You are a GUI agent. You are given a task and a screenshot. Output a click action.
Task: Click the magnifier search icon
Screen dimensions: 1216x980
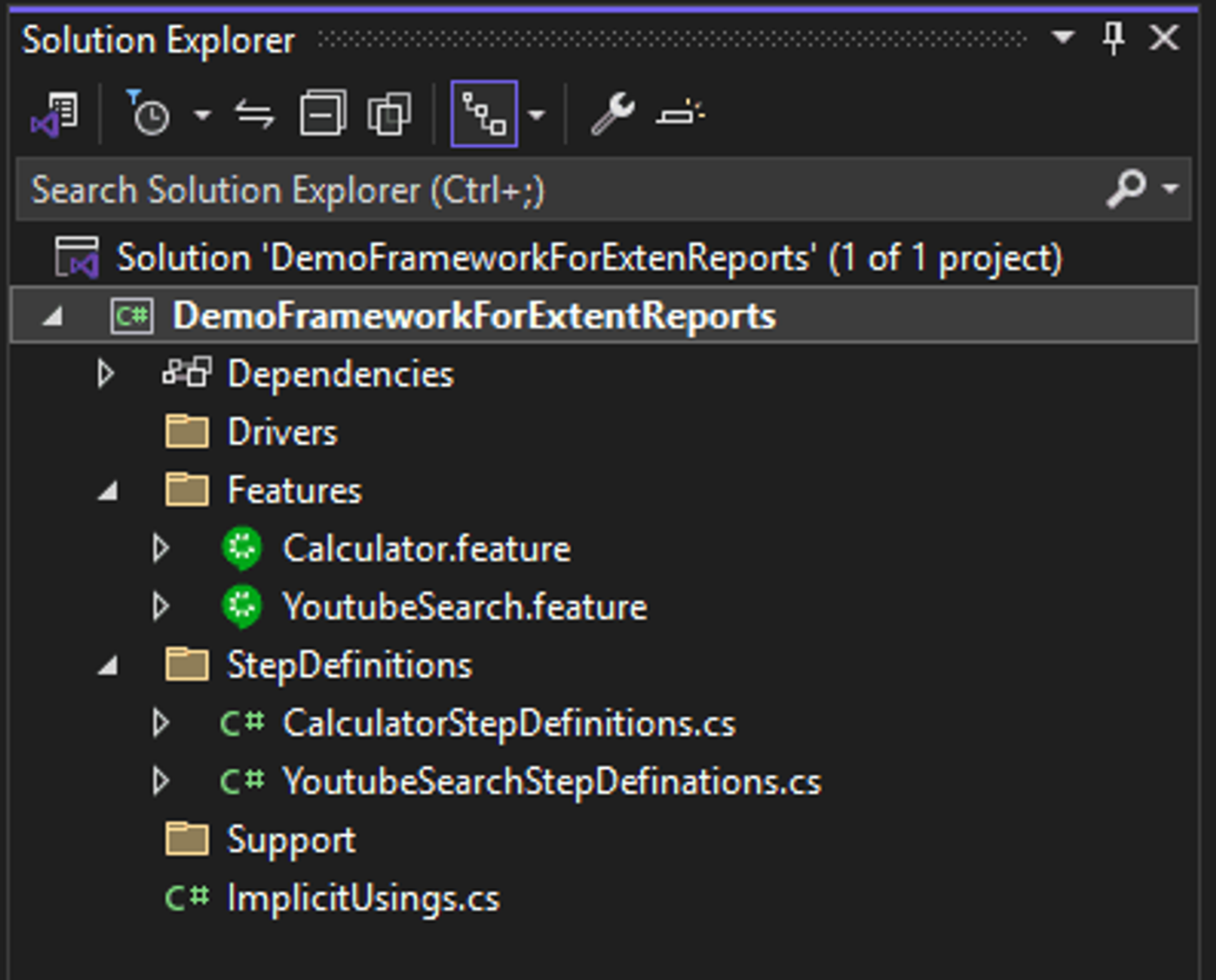click(x=1127, y=188)
